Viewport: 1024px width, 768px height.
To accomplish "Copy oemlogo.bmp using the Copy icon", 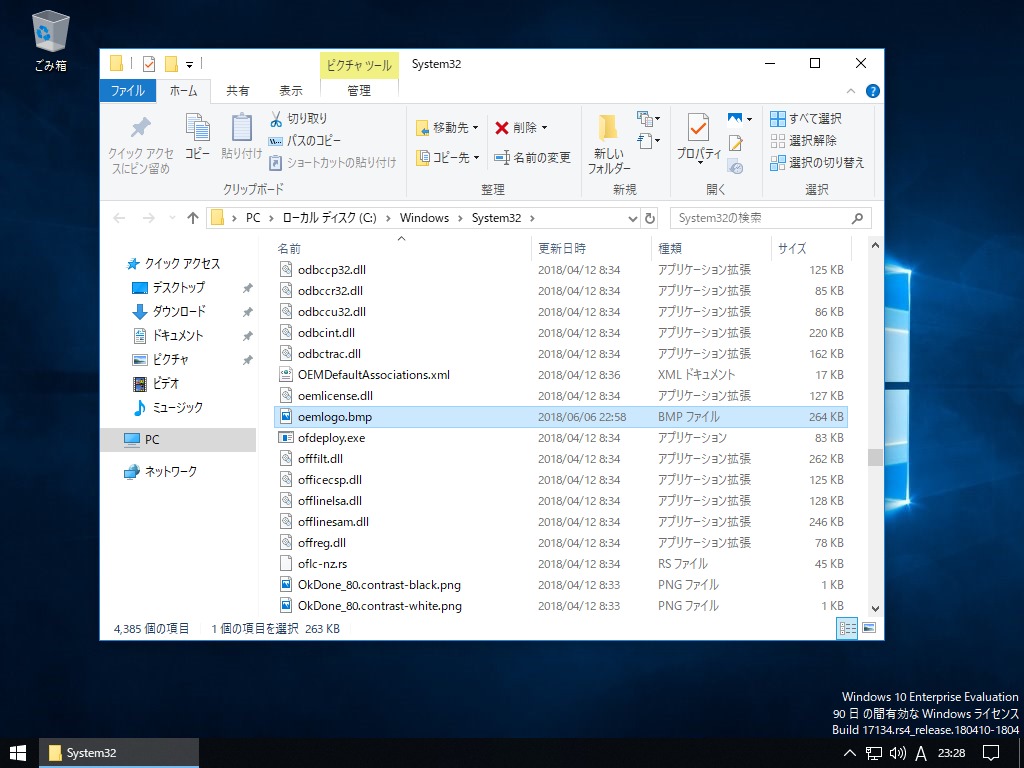I will pyautogui.click(x=197, y=131).
